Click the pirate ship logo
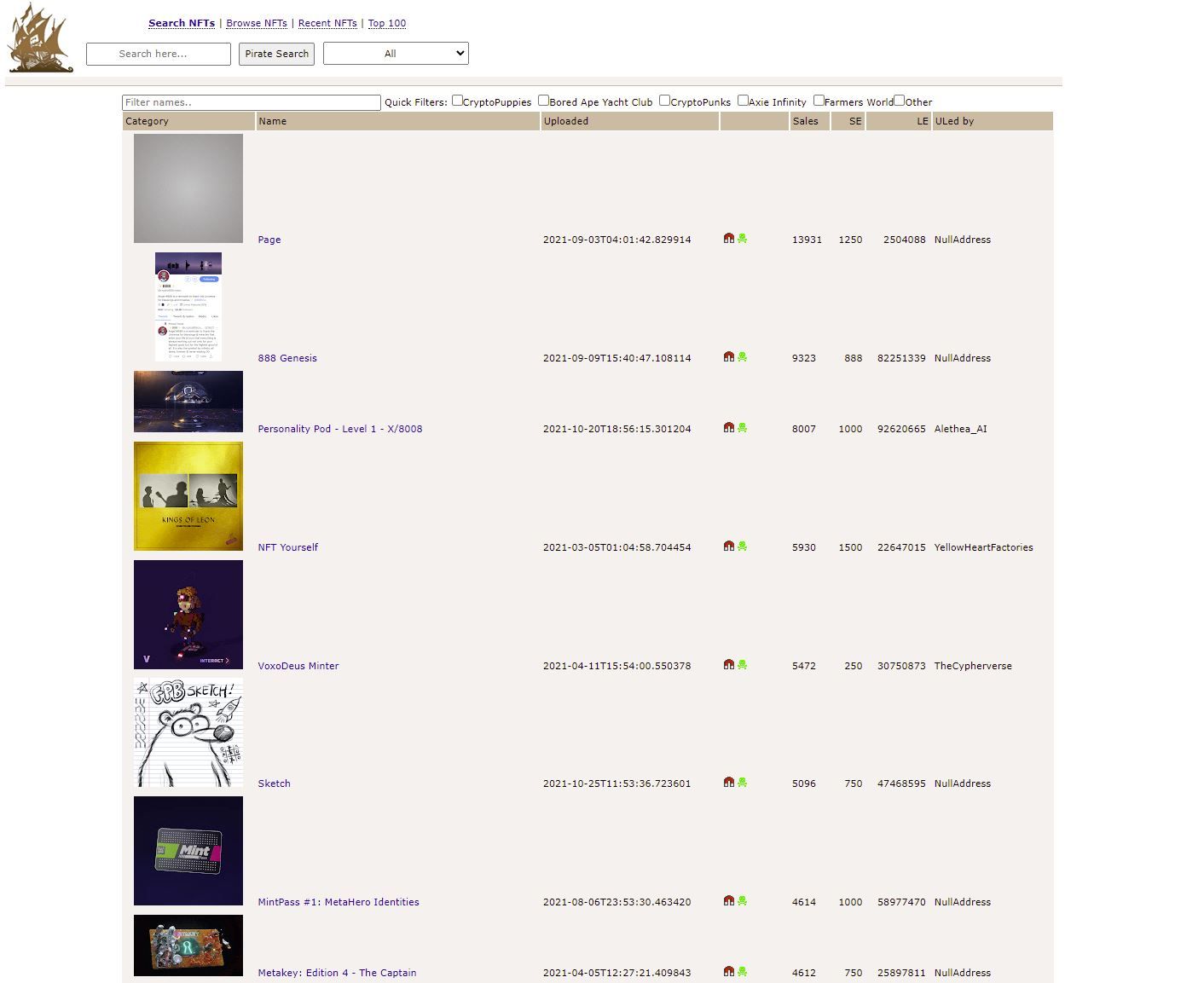 tap(40, 38)
